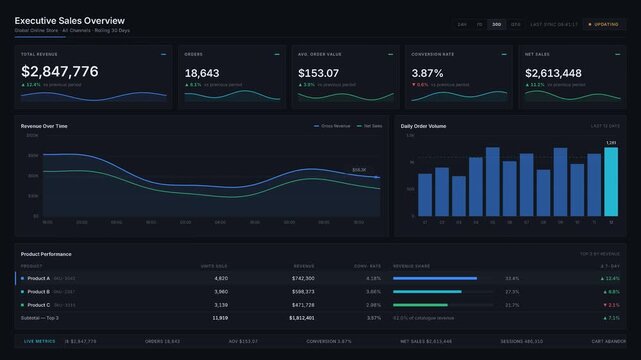641x360 pixels.
Task: Click the Subtotal — Top 3 row label
Action: 40,318
